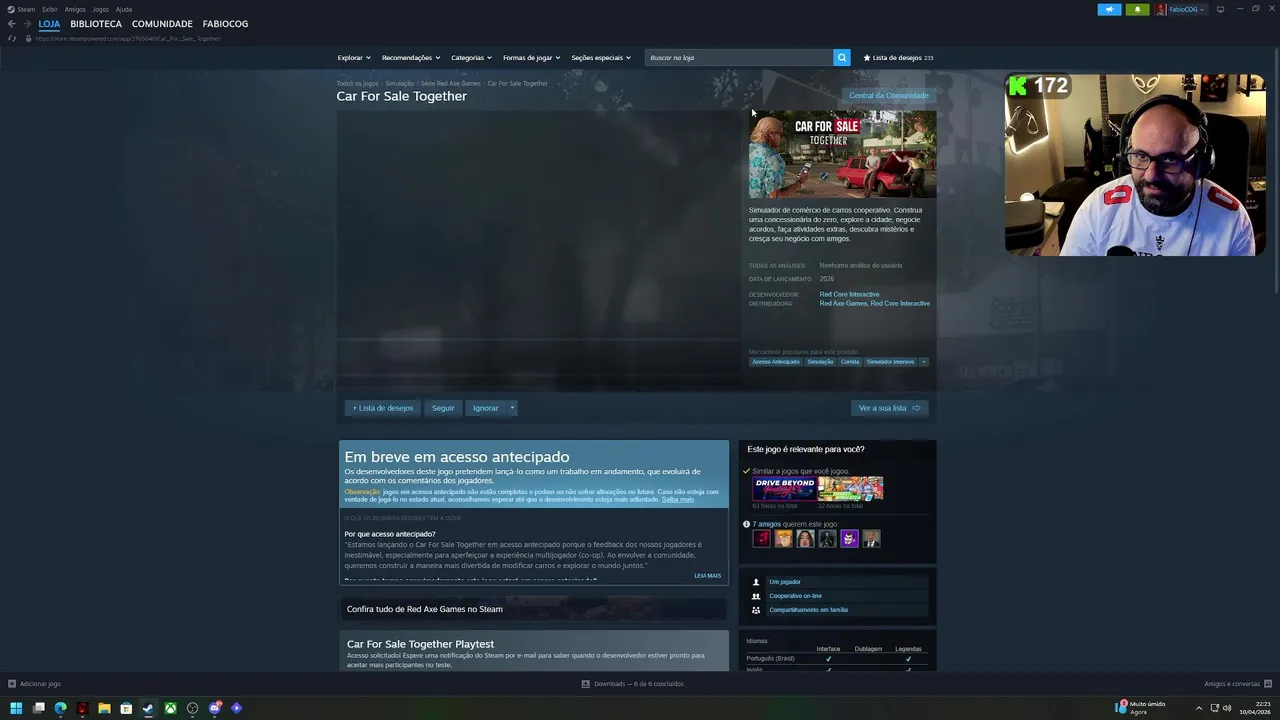Expand the Explorar store dropdown
Viewport: 1280px width, 720px height.
(x=354, y=58)
